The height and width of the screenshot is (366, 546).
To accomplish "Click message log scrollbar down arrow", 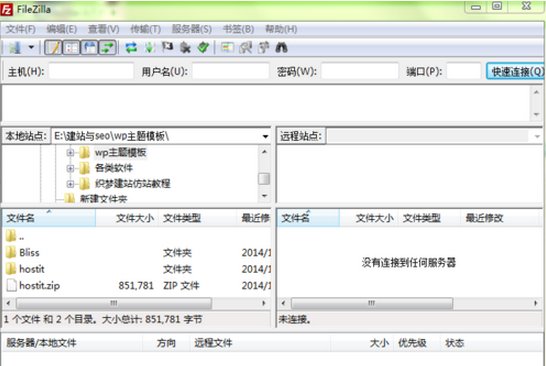I will pos(536,114).
